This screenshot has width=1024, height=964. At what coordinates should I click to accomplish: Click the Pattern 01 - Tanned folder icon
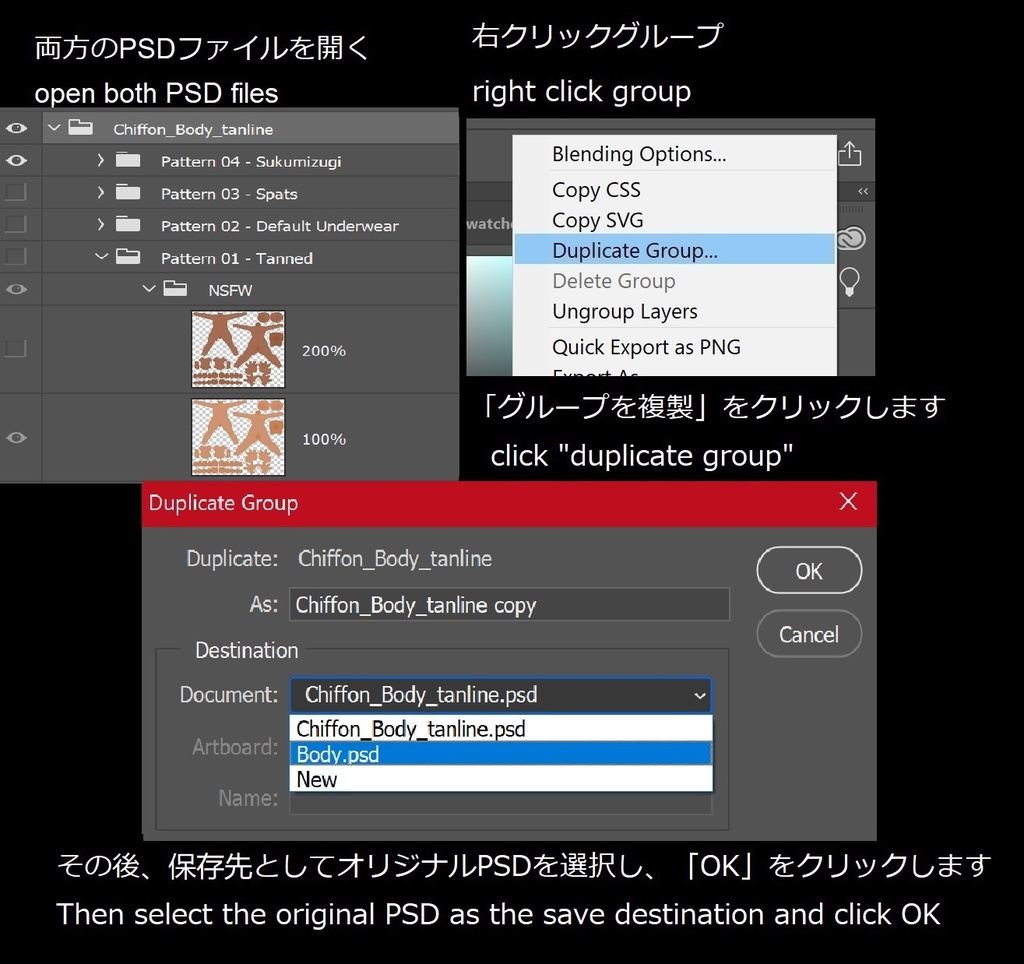point(127,257)
